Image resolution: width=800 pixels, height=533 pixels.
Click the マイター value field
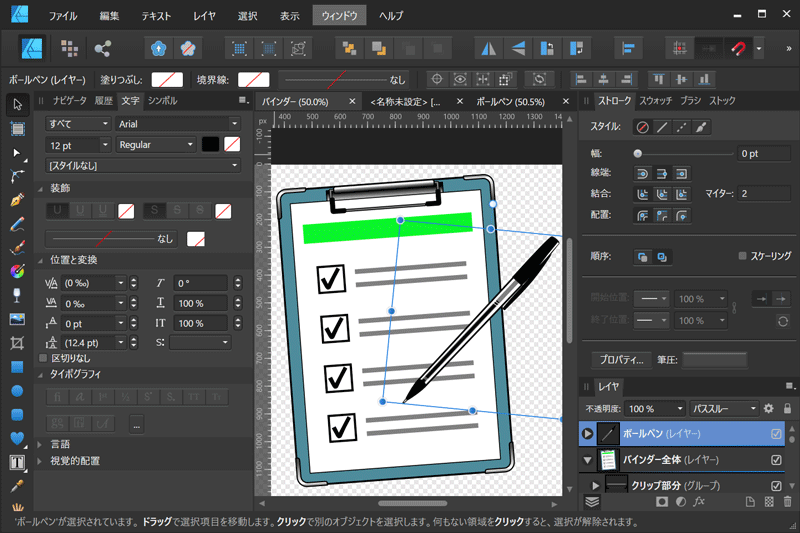point(764,194)
